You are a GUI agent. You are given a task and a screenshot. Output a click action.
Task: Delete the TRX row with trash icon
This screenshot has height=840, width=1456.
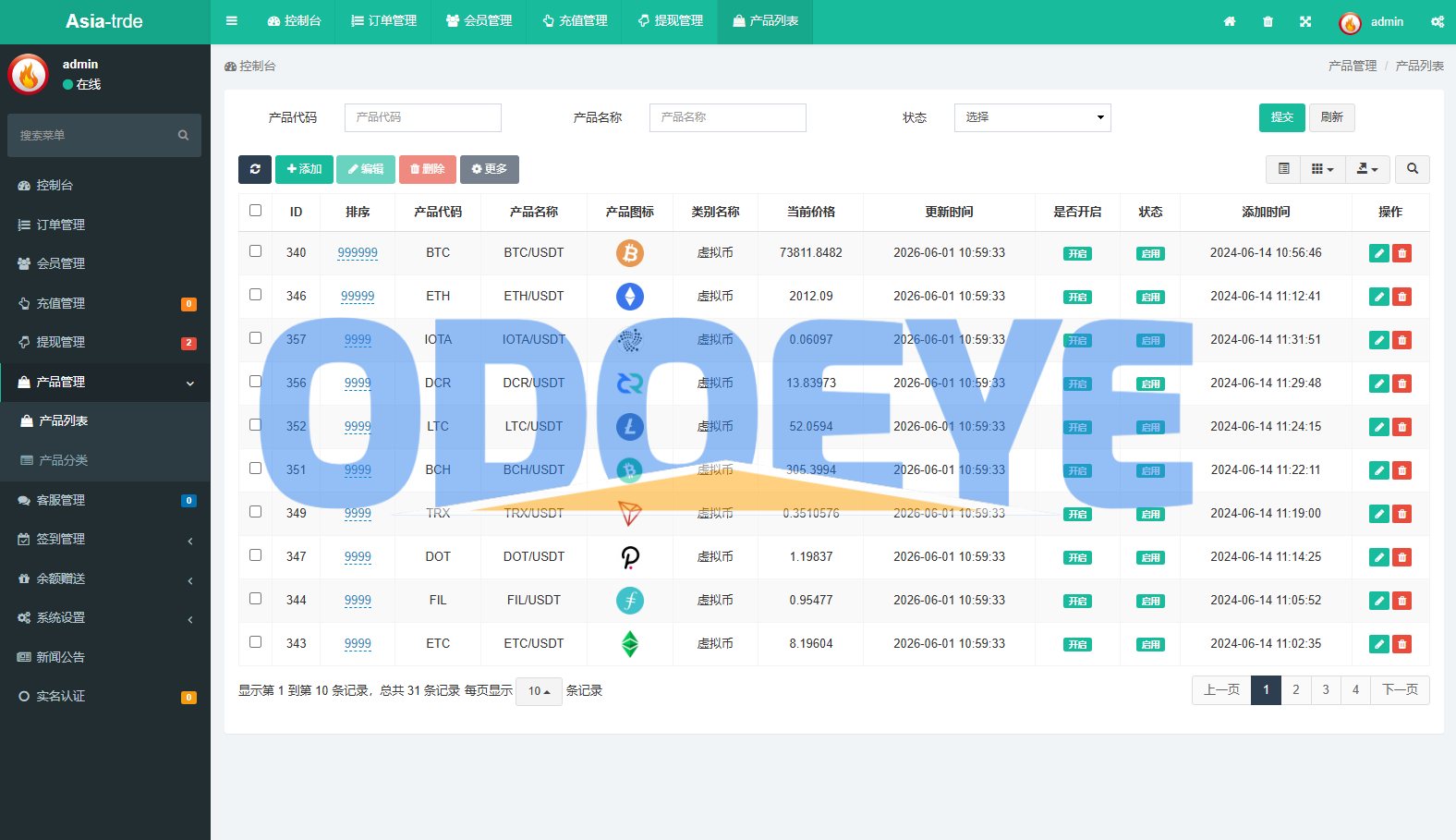[1402, 514]
